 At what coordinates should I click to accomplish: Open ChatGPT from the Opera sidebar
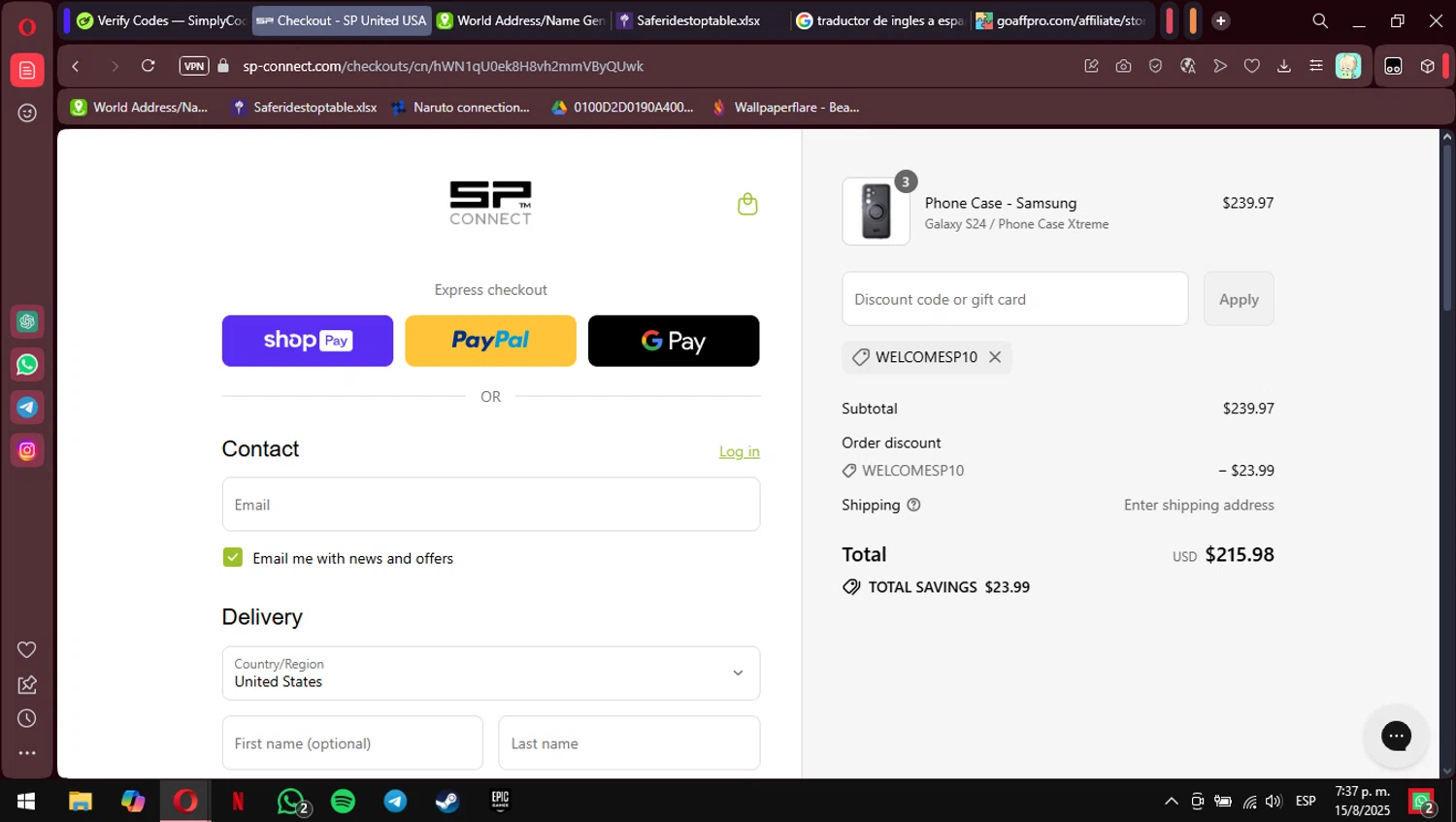click(x=27, y=321)
